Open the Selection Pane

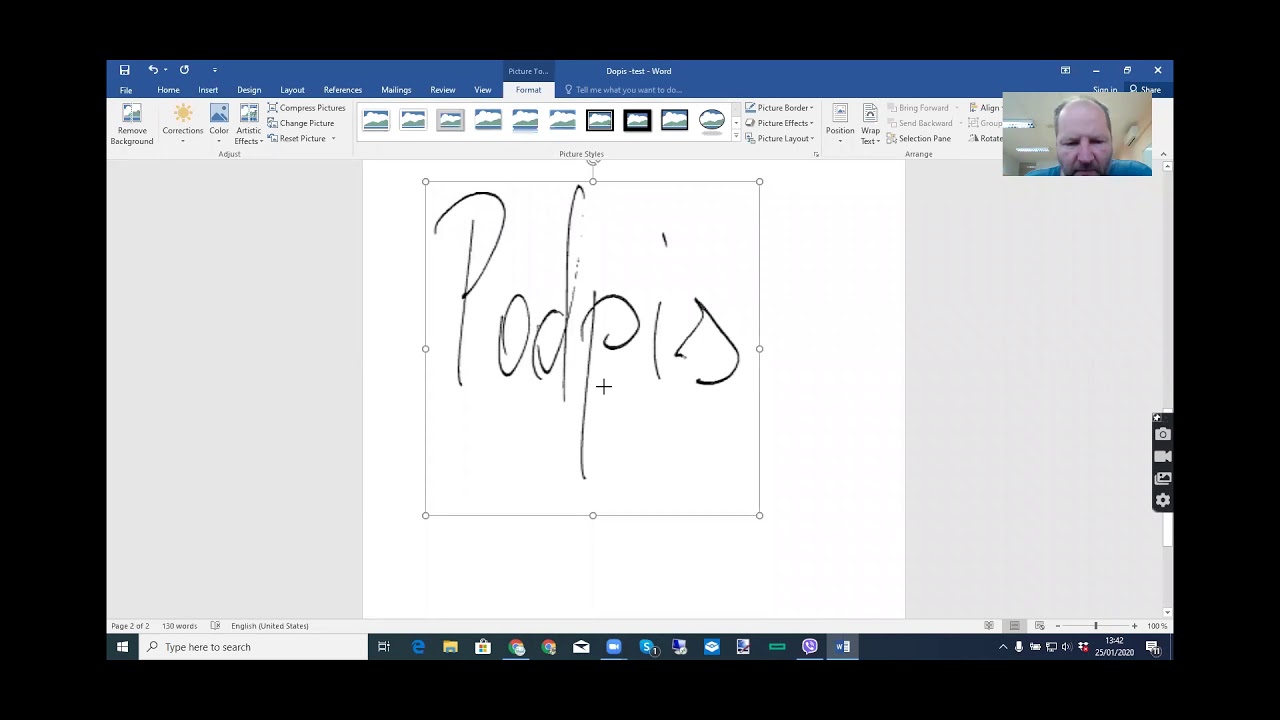coord(918,138)
